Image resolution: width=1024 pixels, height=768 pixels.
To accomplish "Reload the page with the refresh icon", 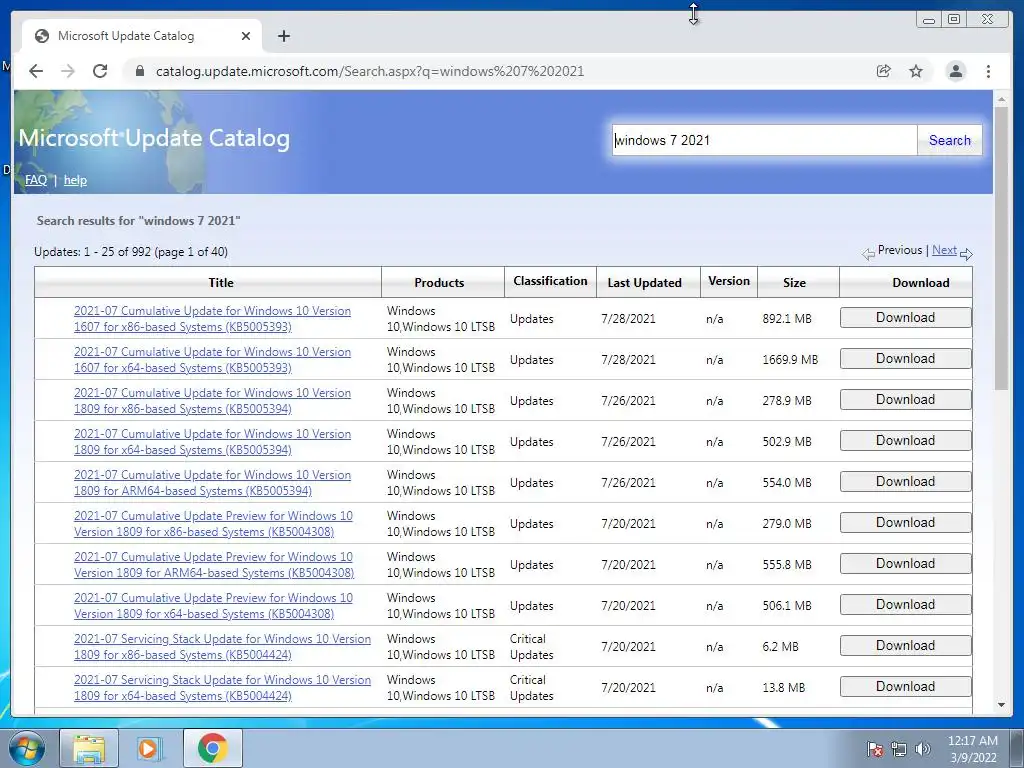I will (x=100, y=71).
